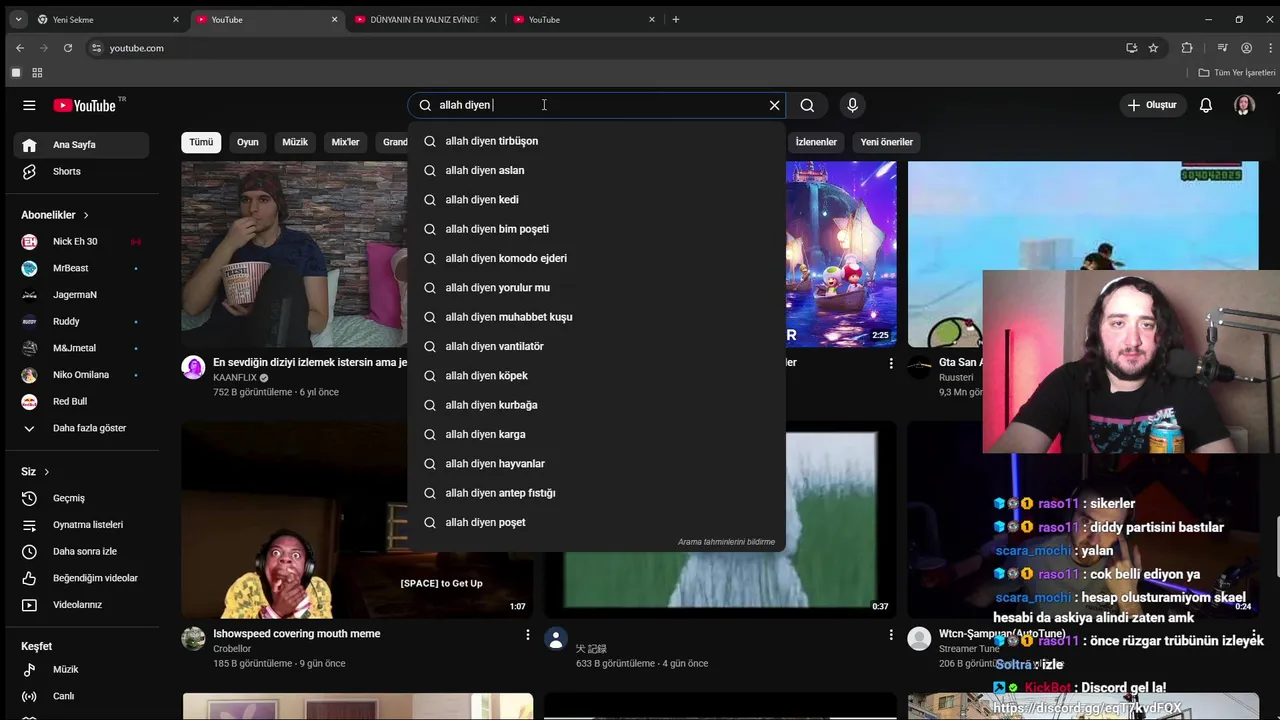Bookmark this page with the star
This screenshot has height=720, width=1280.
[1153, 48]
